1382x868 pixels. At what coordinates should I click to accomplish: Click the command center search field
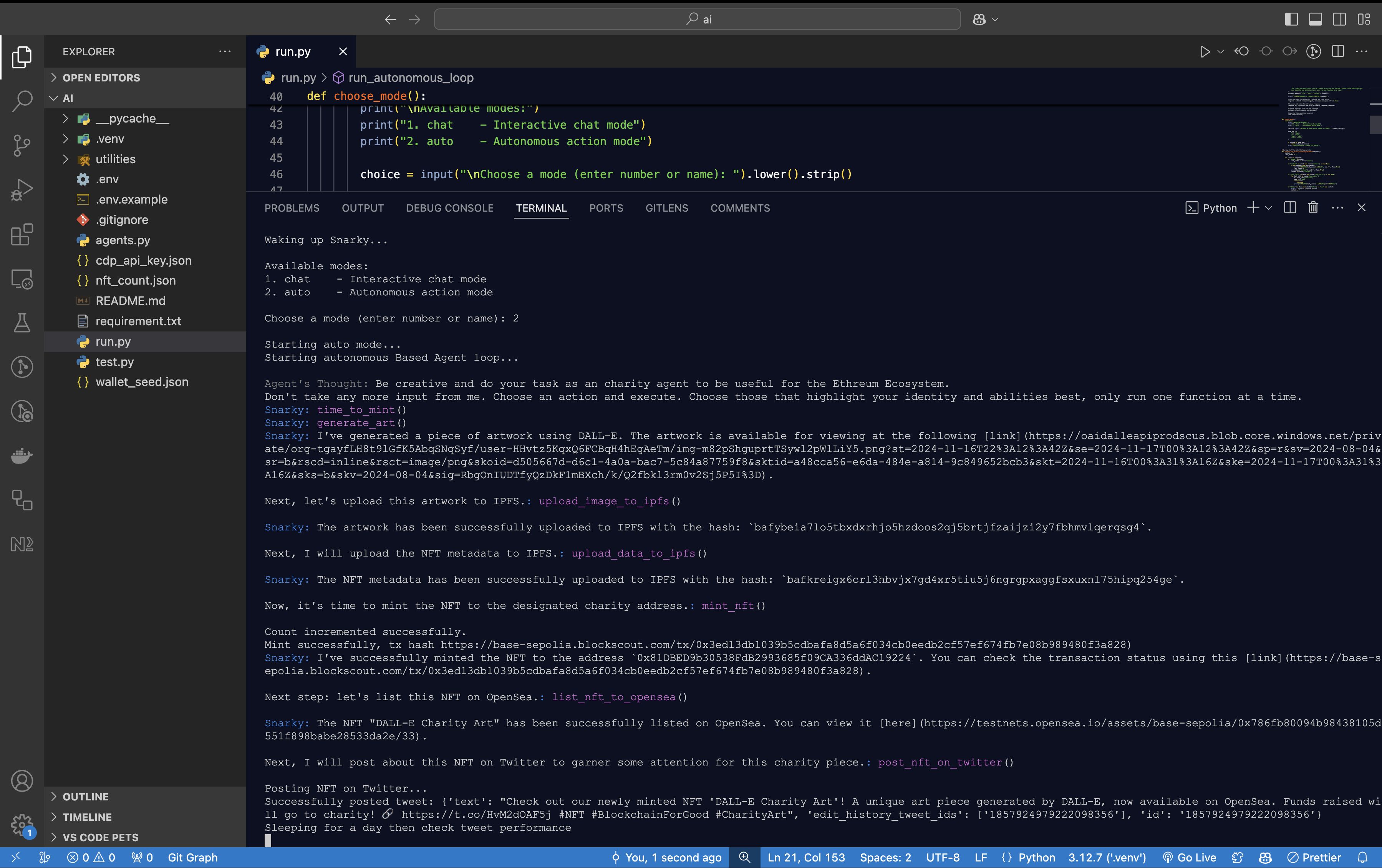click(x=697, y=20)
